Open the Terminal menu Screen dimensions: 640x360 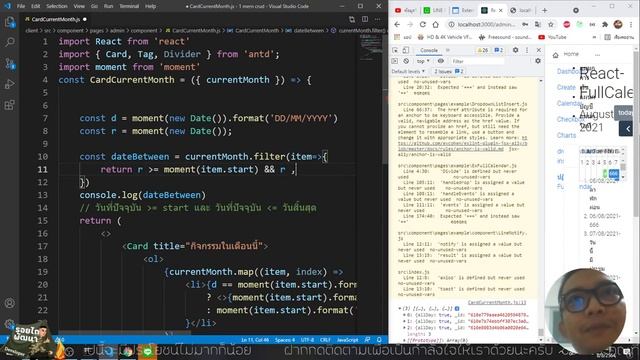(x=129, y=6)
